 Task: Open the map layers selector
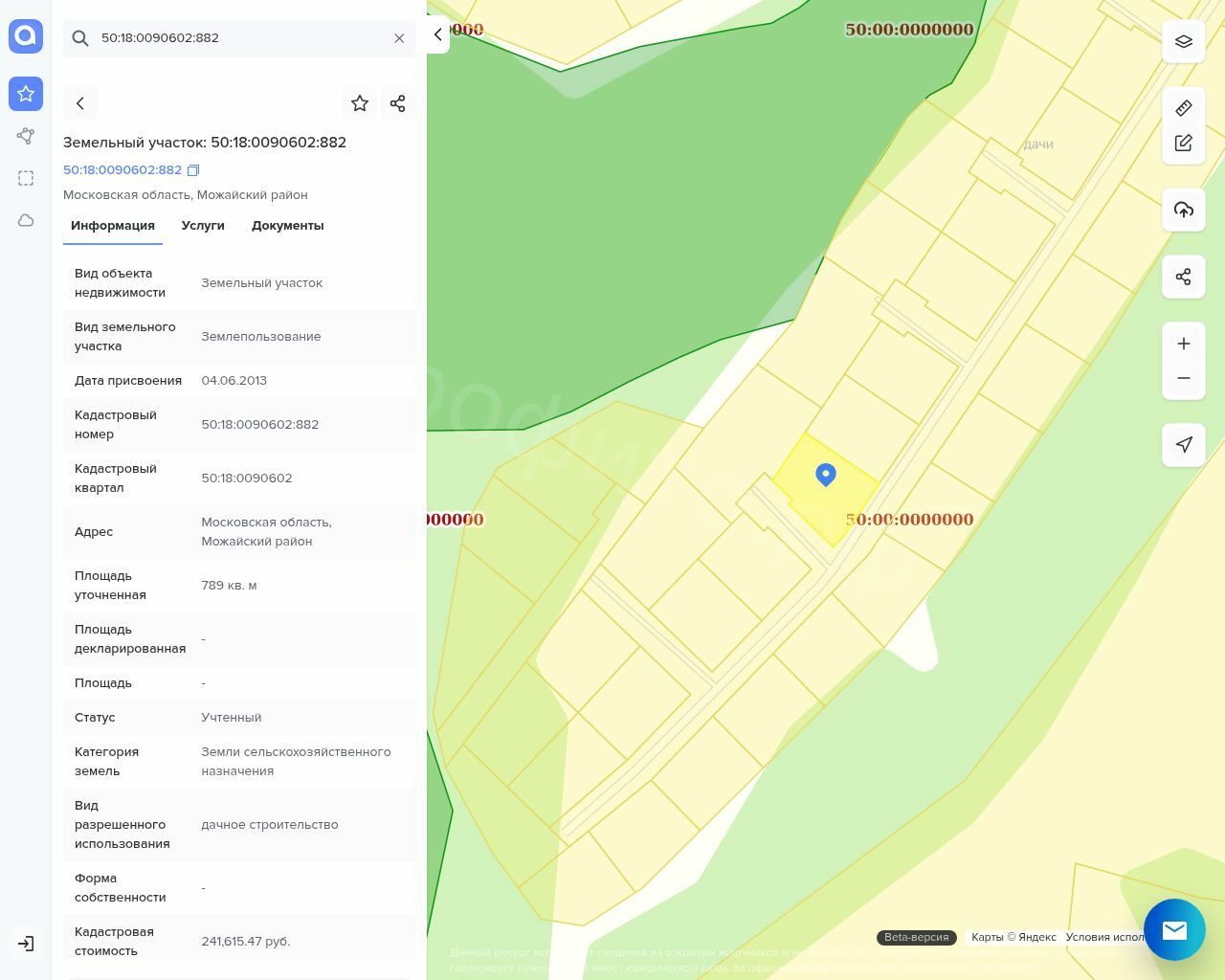click(1184, 42)
